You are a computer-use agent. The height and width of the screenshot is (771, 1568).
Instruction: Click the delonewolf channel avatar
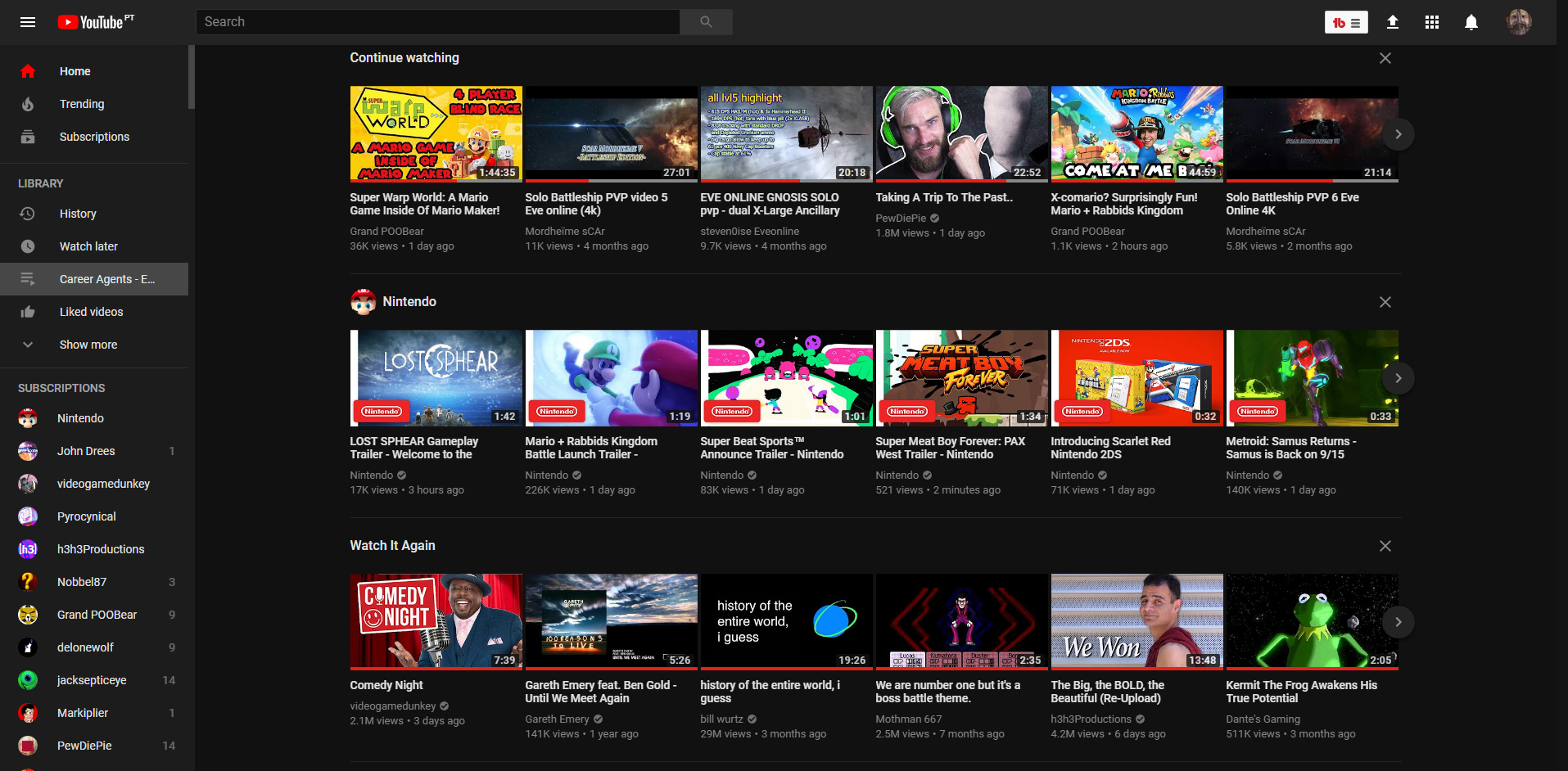28,647
